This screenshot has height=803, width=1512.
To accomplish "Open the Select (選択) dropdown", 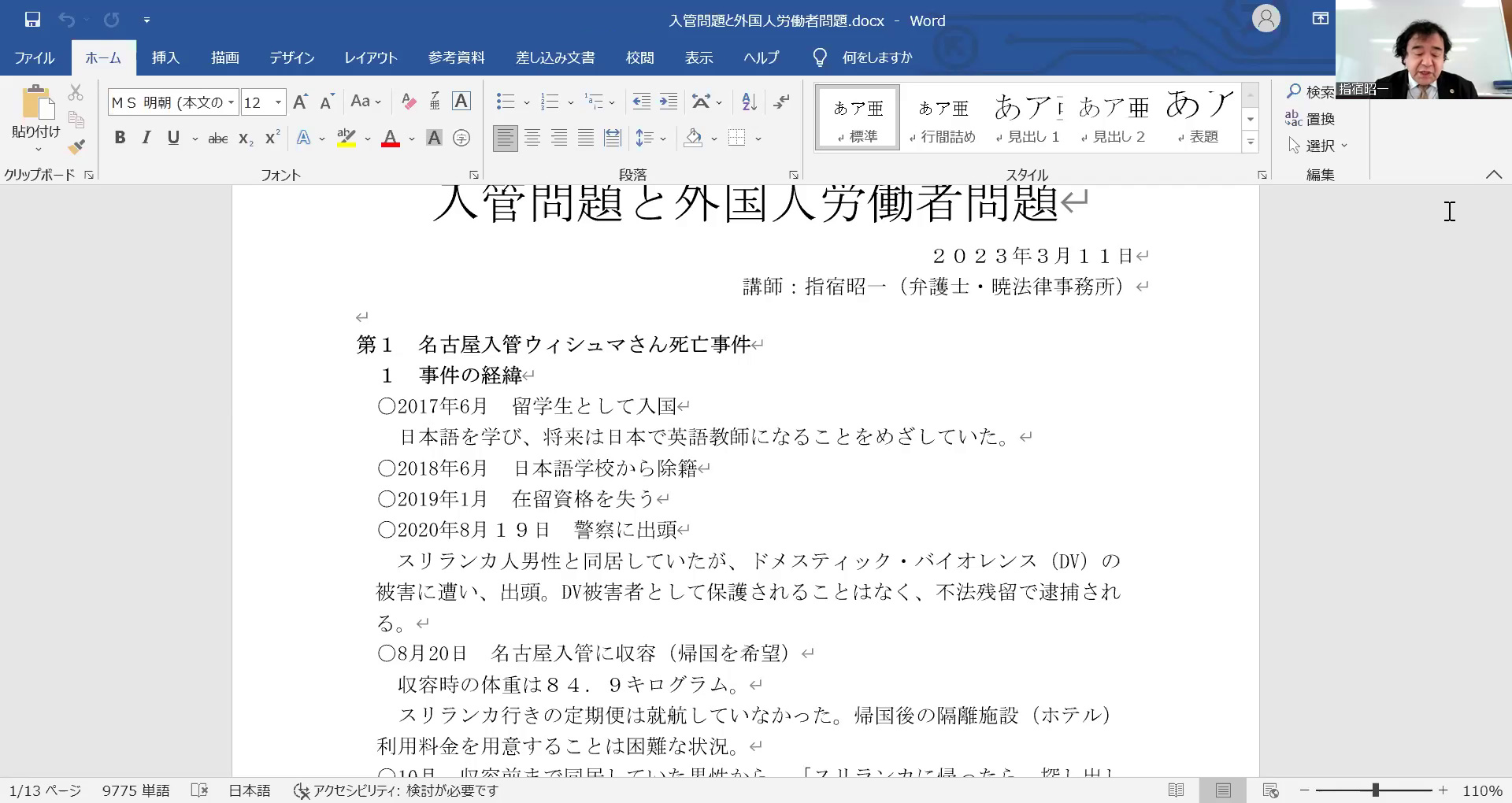I will (1318, 146).
